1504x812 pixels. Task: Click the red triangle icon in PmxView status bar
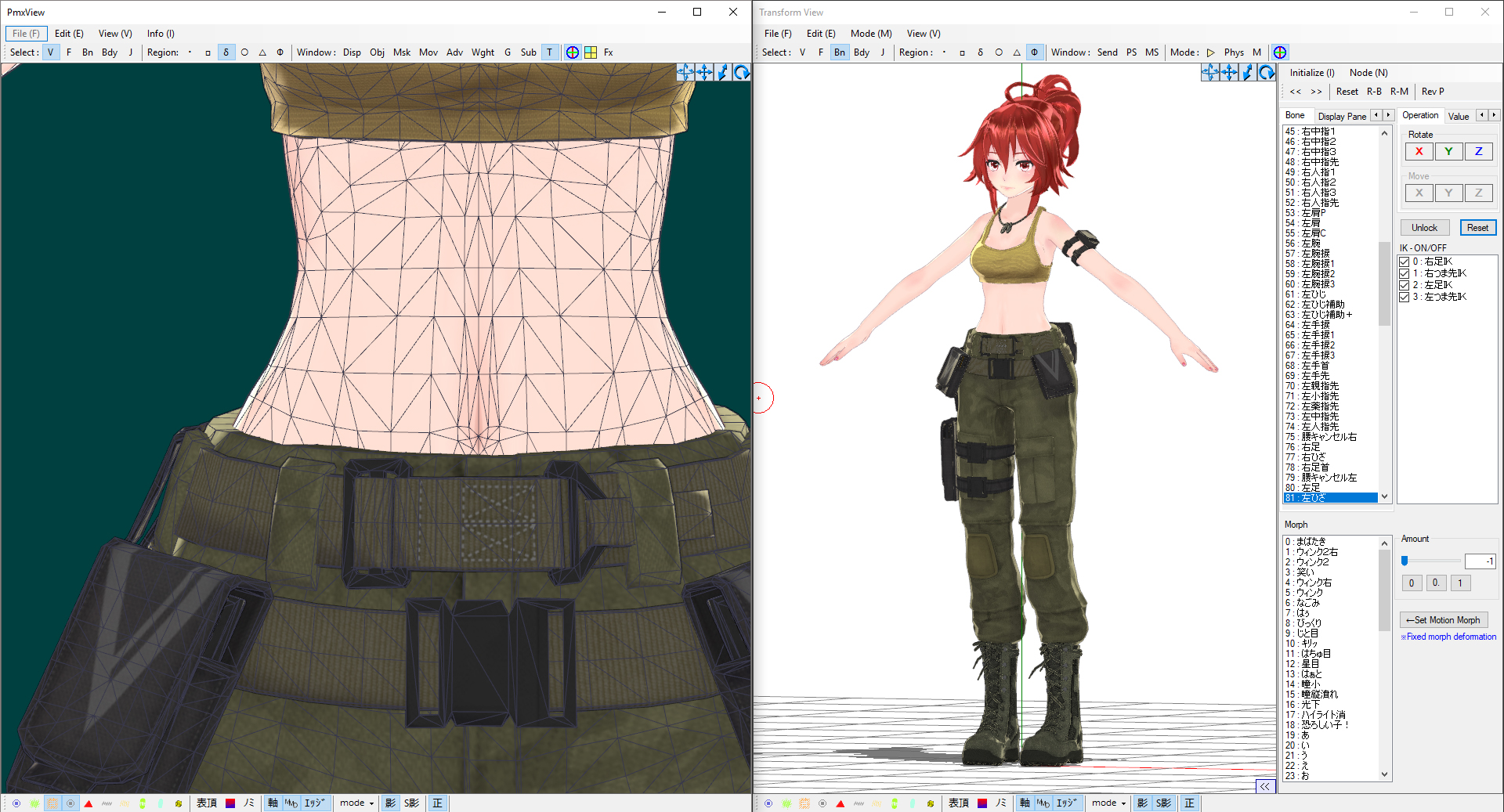[89, 803]
